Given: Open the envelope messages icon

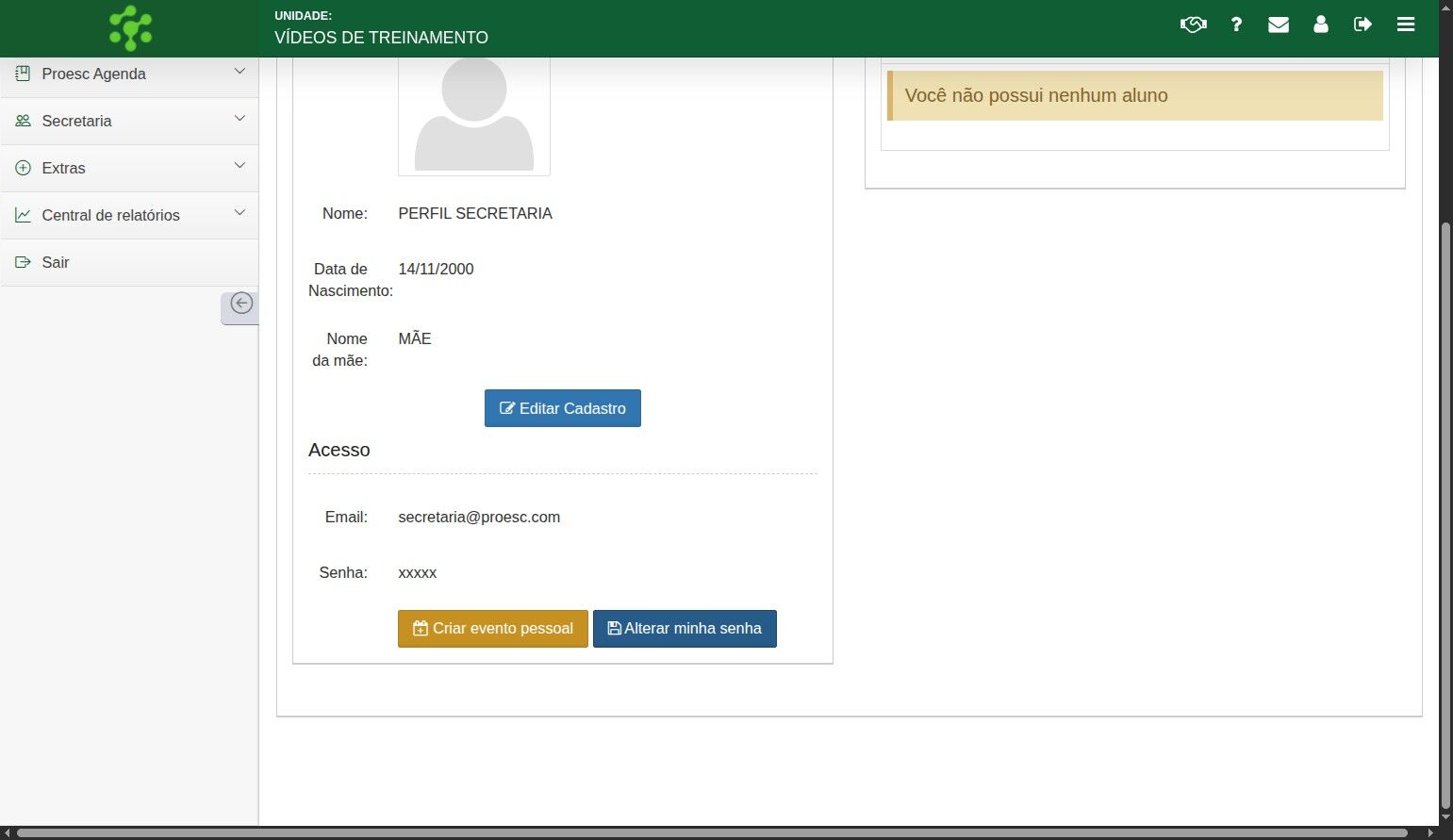Looking at the screenshot, I should [x=1279, y=25].
